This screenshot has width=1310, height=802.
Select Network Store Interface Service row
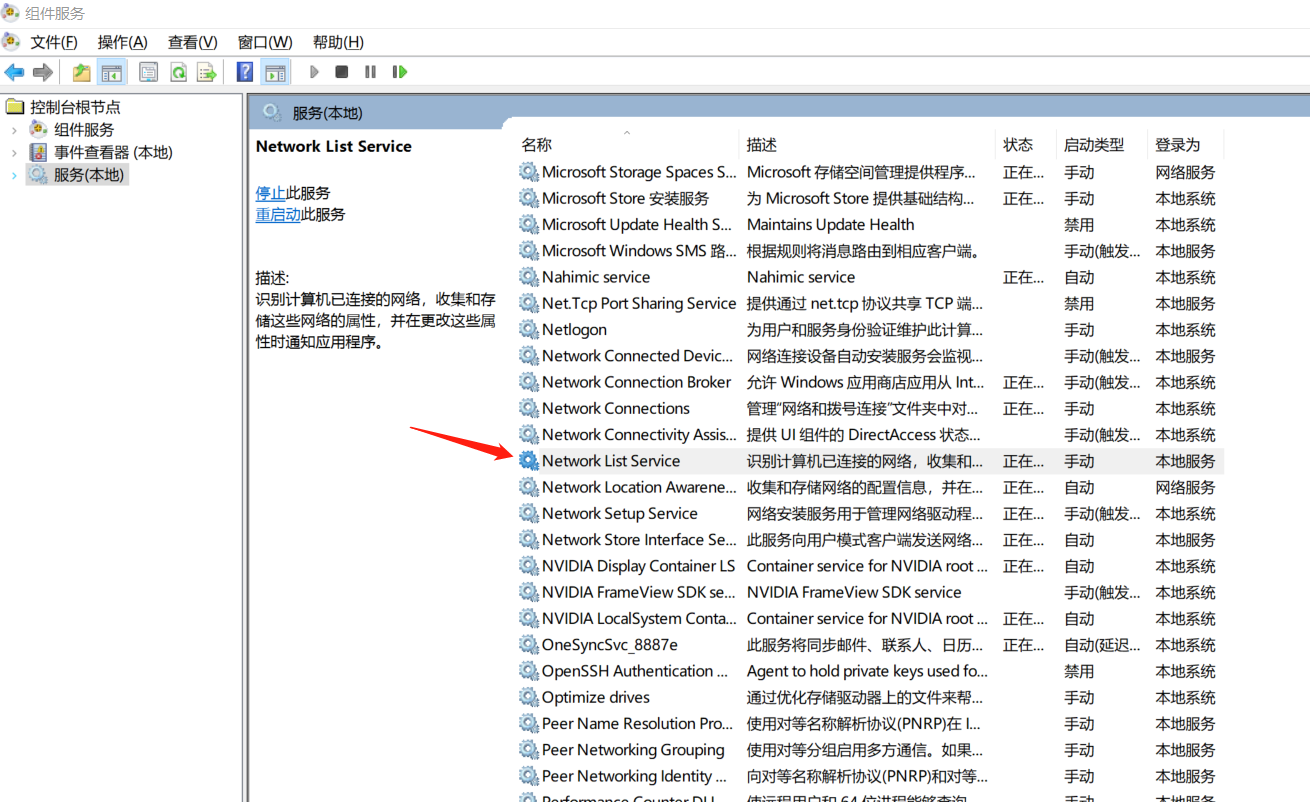pyautogui.click(x=870, y=540)
